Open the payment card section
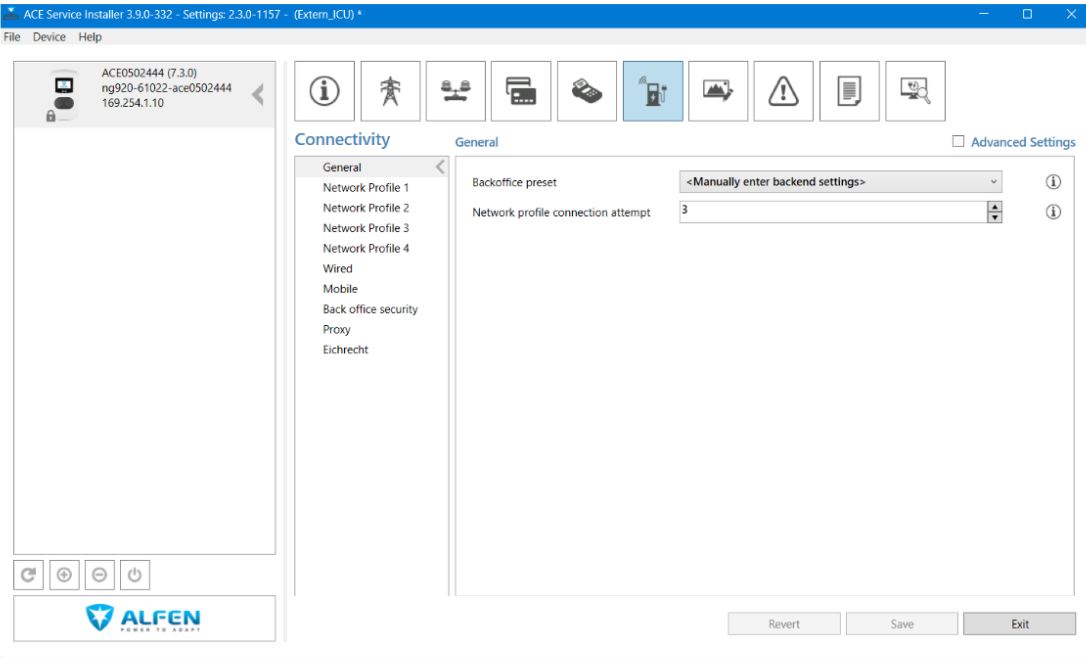Image resolution: width=1086 pixels, height=658 pixels. click(521, 91)
